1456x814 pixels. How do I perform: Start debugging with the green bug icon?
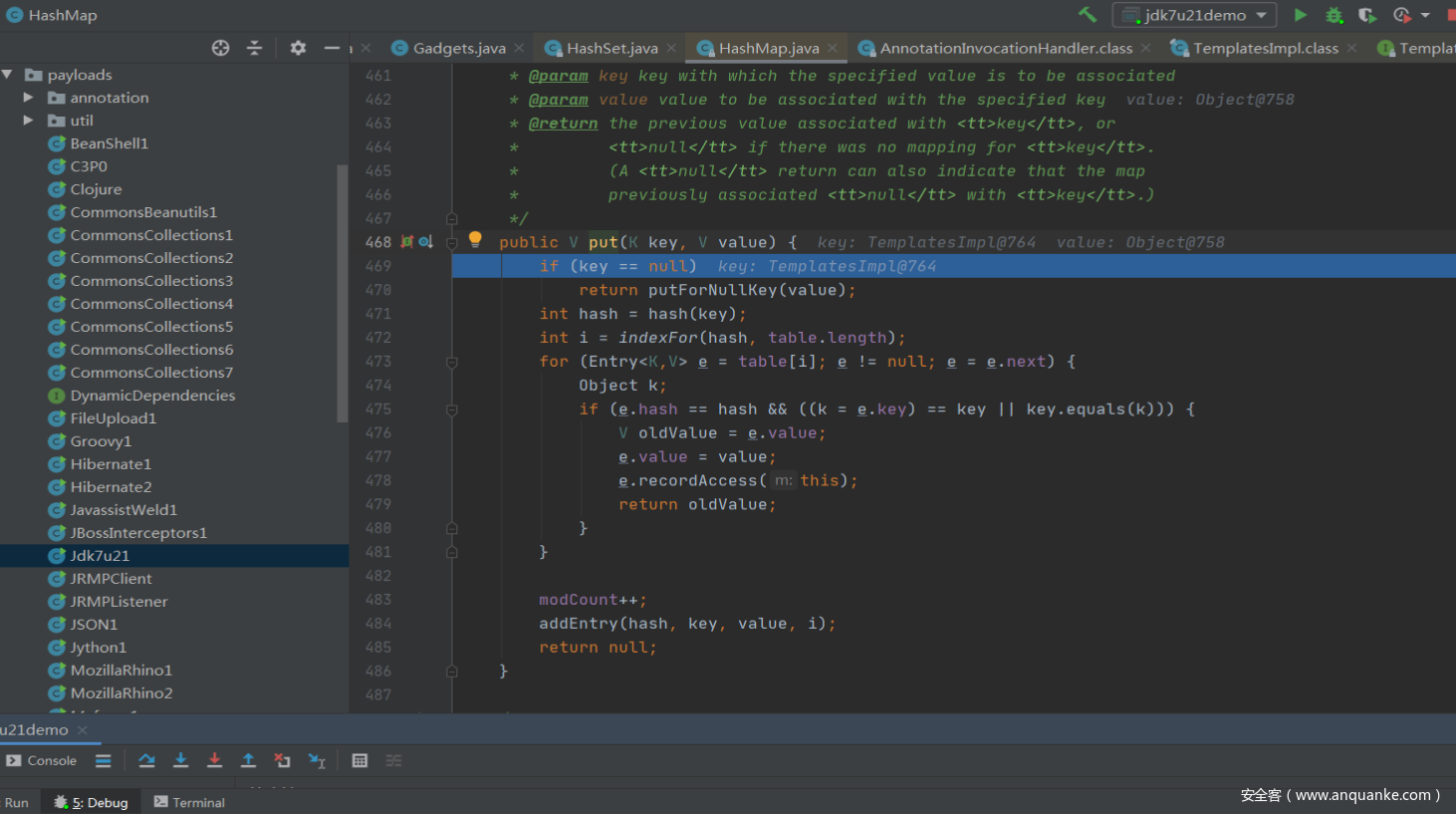[x=1334, y=15]
